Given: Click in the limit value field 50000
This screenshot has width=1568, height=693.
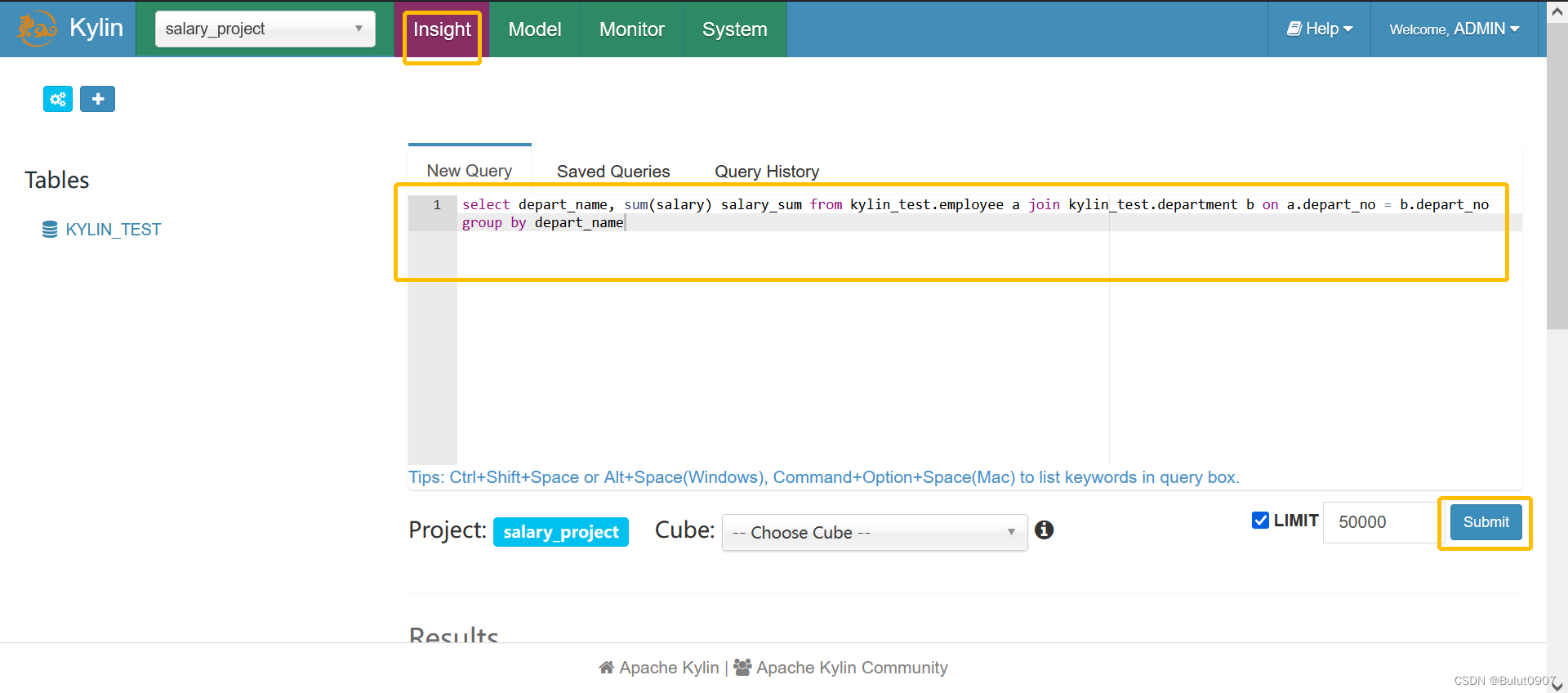Looking at the screenshot, I should tap(1385, 521).
